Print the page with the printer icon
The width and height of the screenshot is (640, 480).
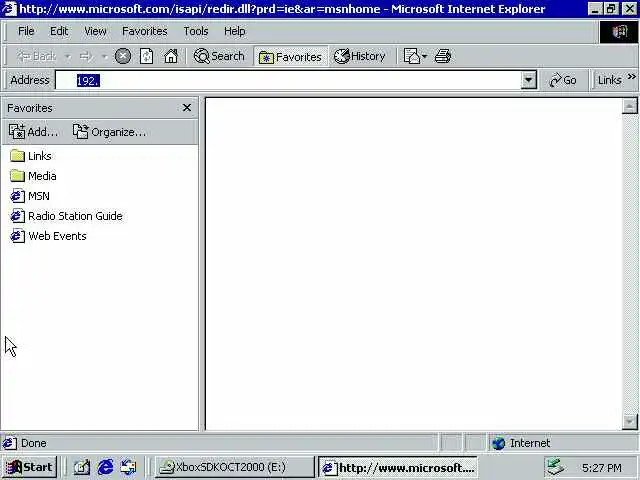[x=442, y=56]
